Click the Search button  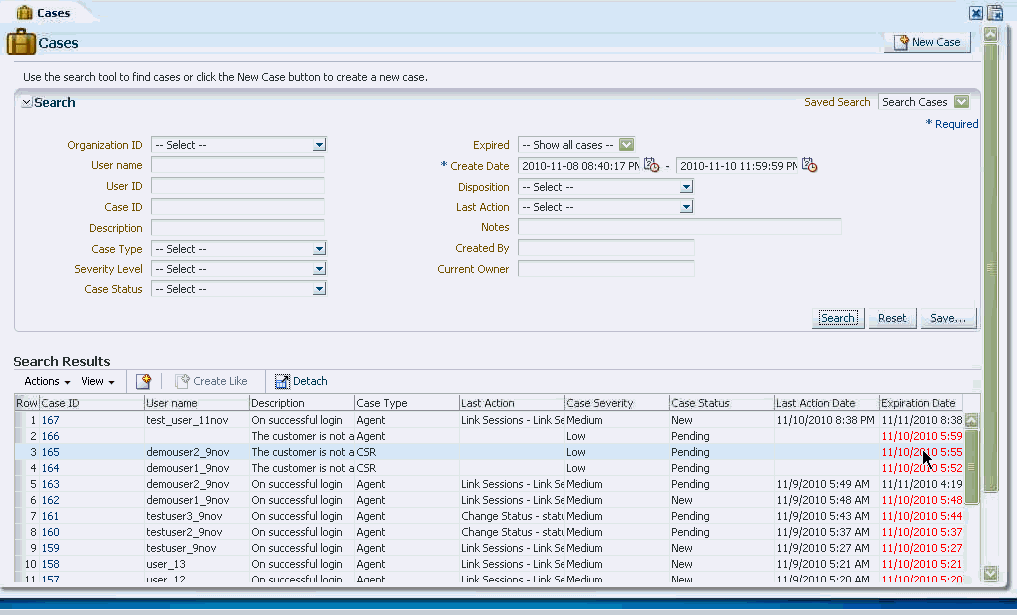pyautogui.click(x=837, y=318)
